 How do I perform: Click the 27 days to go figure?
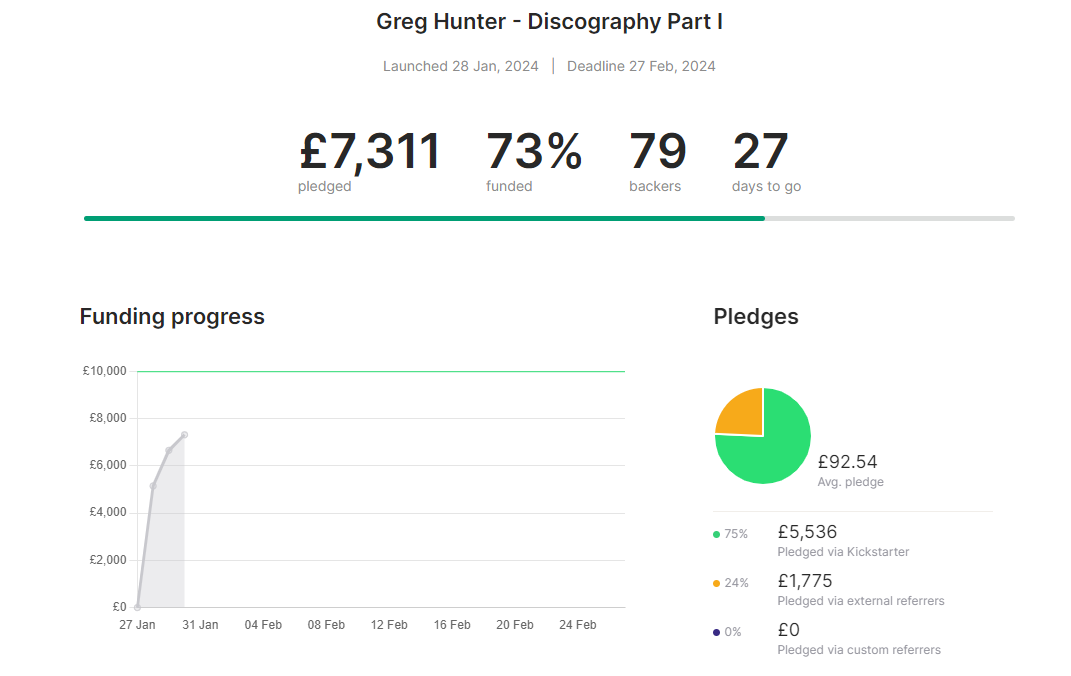point(761,152)
